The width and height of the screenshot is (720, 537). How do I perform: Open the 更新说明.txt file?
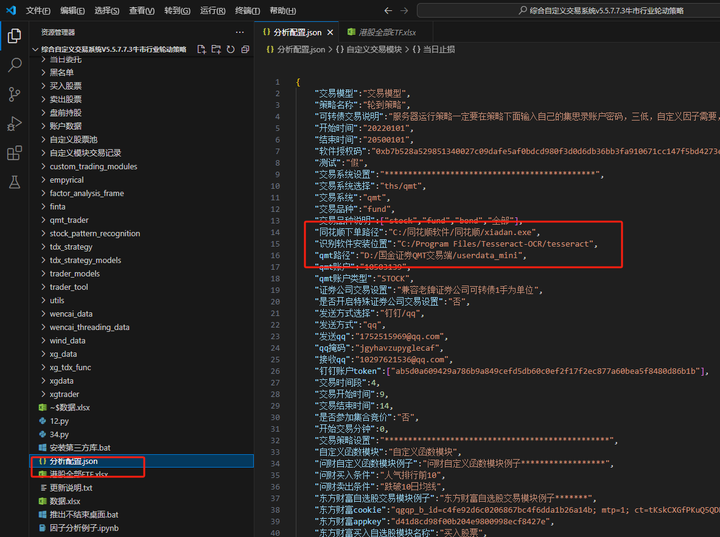click(x=71, y=487)
